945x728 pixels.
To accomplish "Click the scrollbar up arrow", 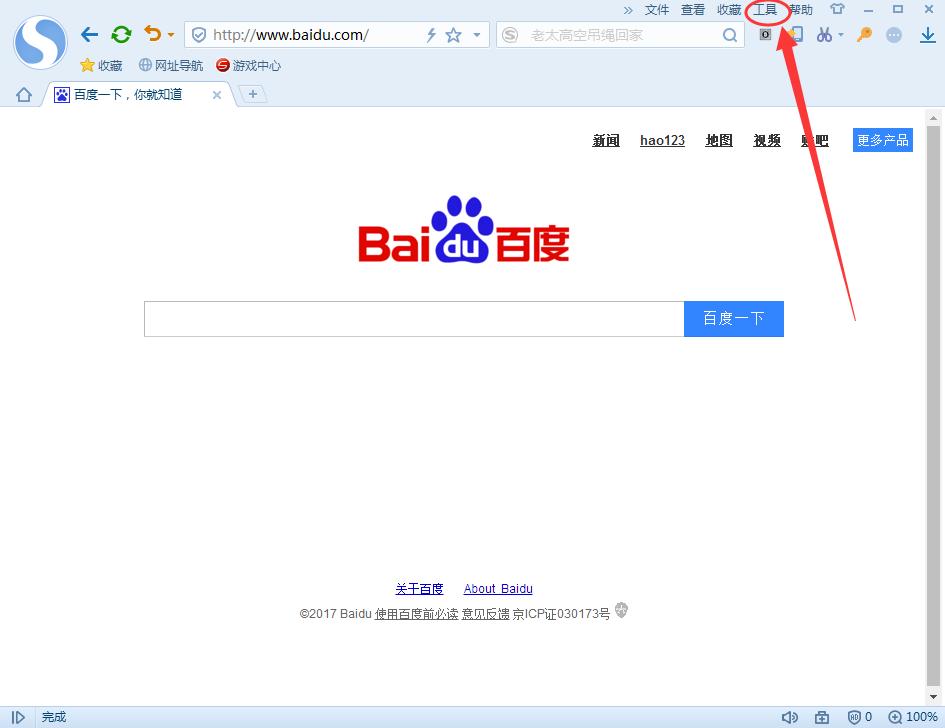I will (x=933, y=118).
